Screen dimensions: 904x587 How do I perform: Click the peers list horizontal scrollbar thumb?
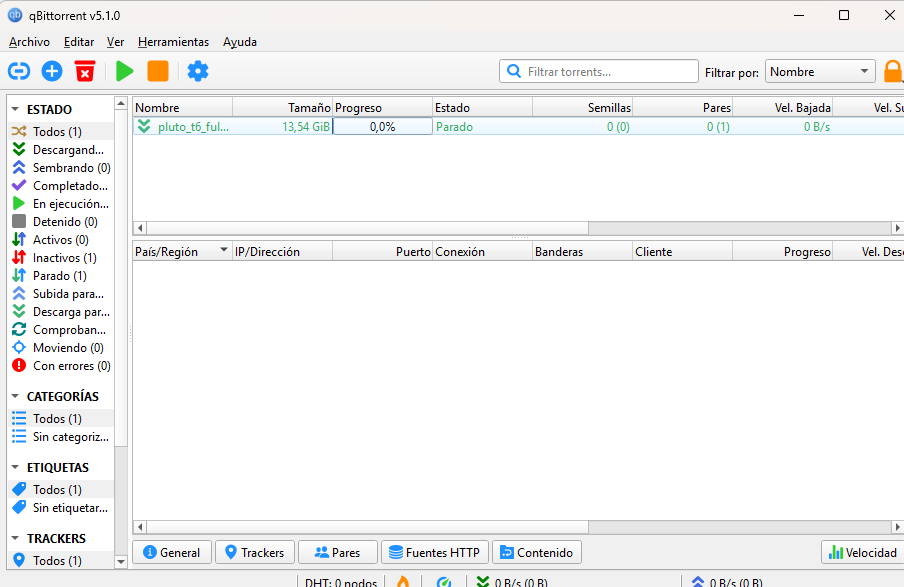point(367,526)
